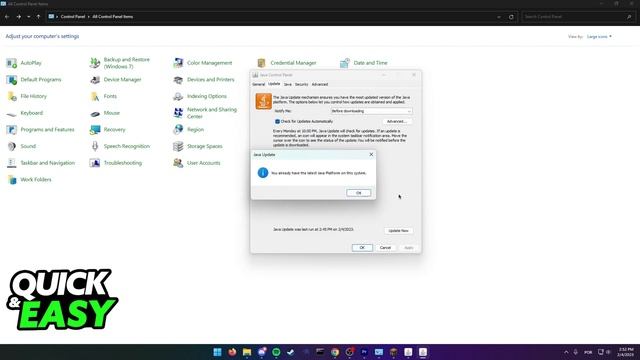Open Date and Time item

click(x=364, y=63)
